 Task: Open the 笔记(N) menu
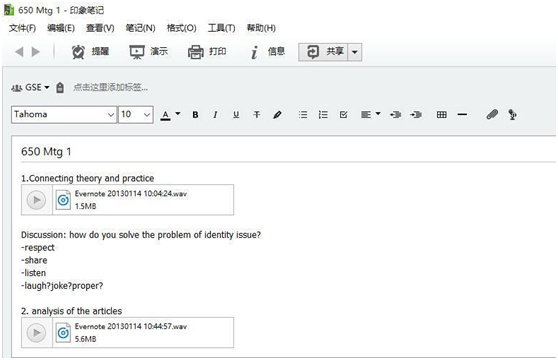141,28
